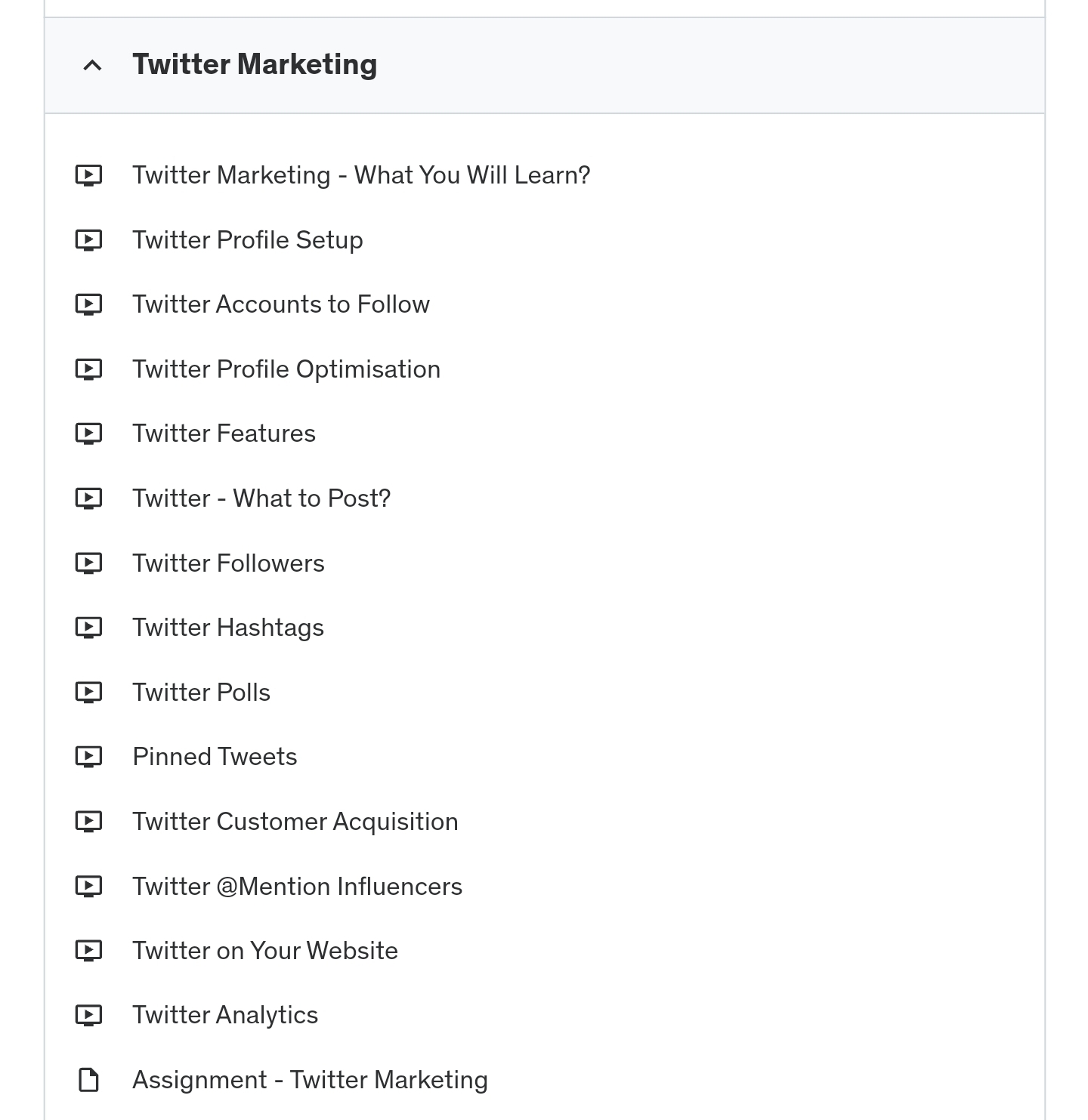Select Twitter @Mention Influencers lecture

click(298, 887)
